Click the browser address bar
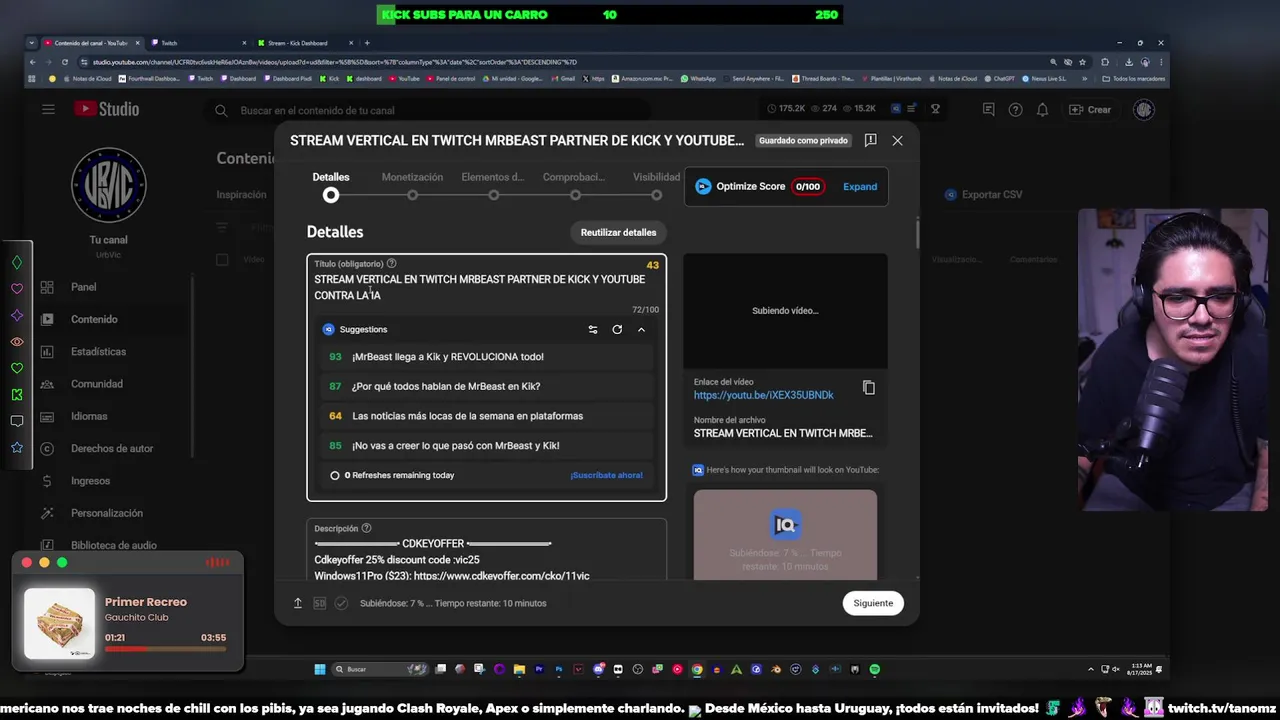This screenshot has width=1280, height=720. click(560, 62)
